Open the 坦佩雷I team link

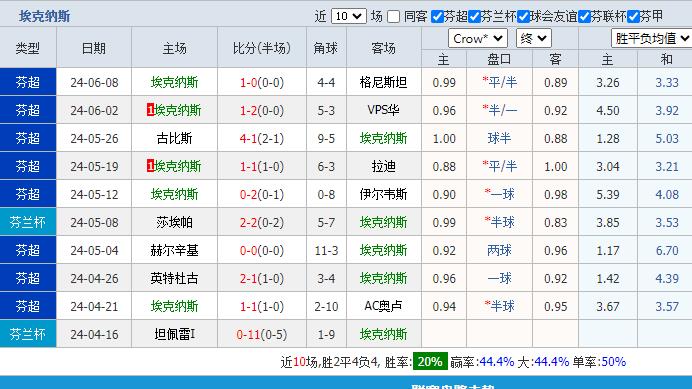point(174,334)
